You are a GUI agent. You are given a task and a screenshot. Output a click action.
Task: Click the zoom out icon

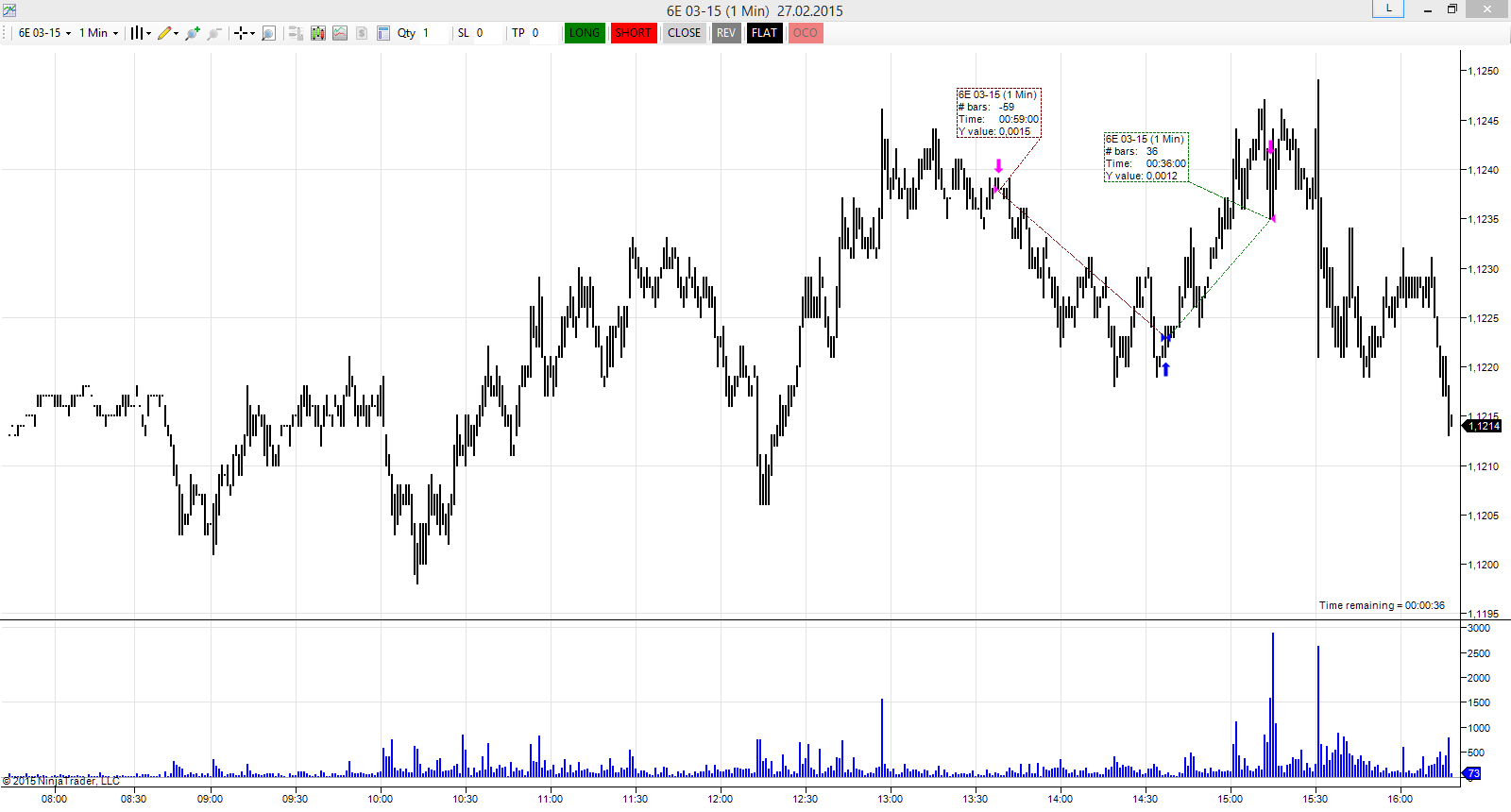[214, 33]
